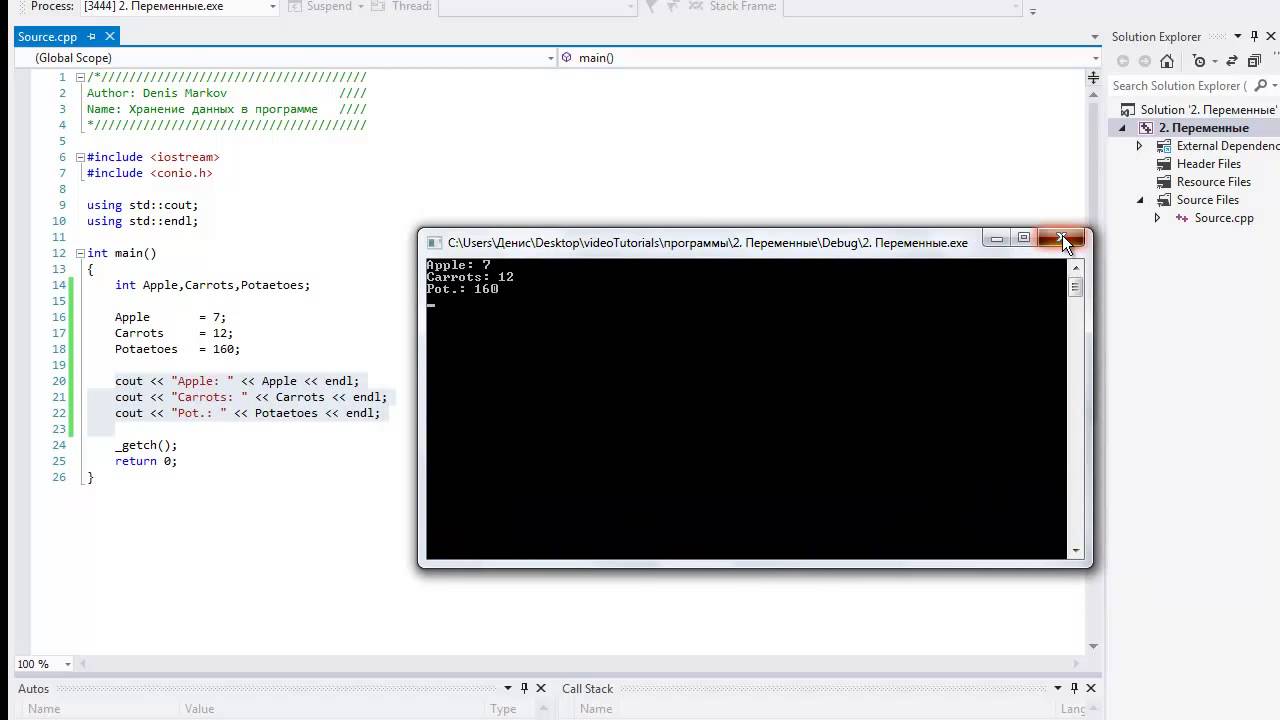Open Solution Explorer window options arrow
This screenshot has width=1280, height=720.
pyautogui.click(x=1238, y=37)
